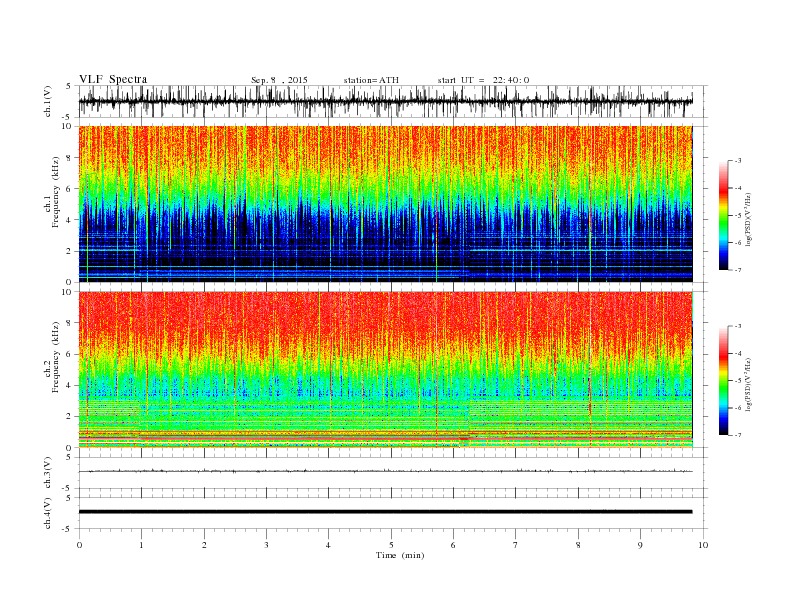Click time-axis tick label "3"
This screenshot has height=612, width=792.
[x=267, y=545]
